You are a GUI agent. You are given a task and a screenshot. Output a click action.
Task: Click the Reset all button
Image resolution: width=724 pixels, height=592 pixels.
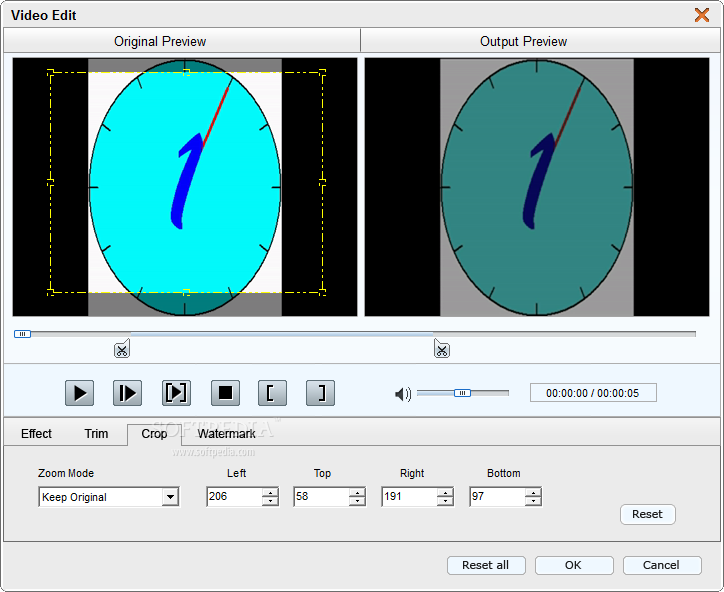(x=486, y=565)
